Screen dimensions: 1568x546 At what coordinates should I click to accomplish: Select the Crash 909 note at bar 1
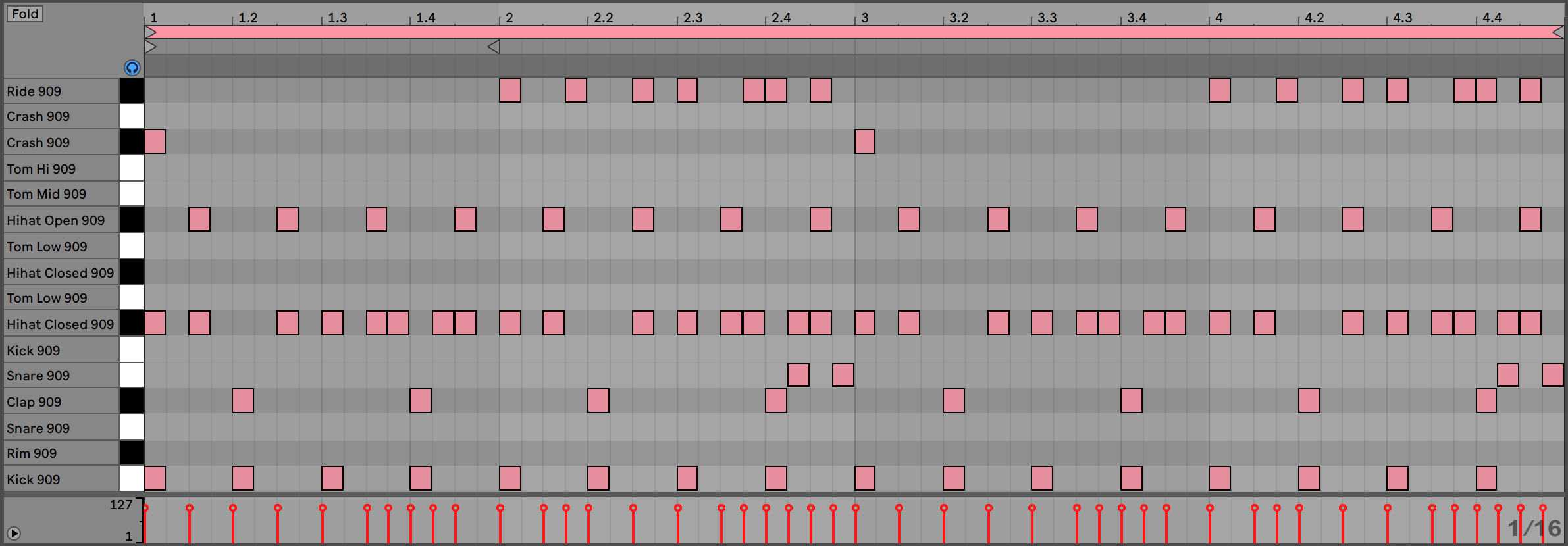[155, 141]
